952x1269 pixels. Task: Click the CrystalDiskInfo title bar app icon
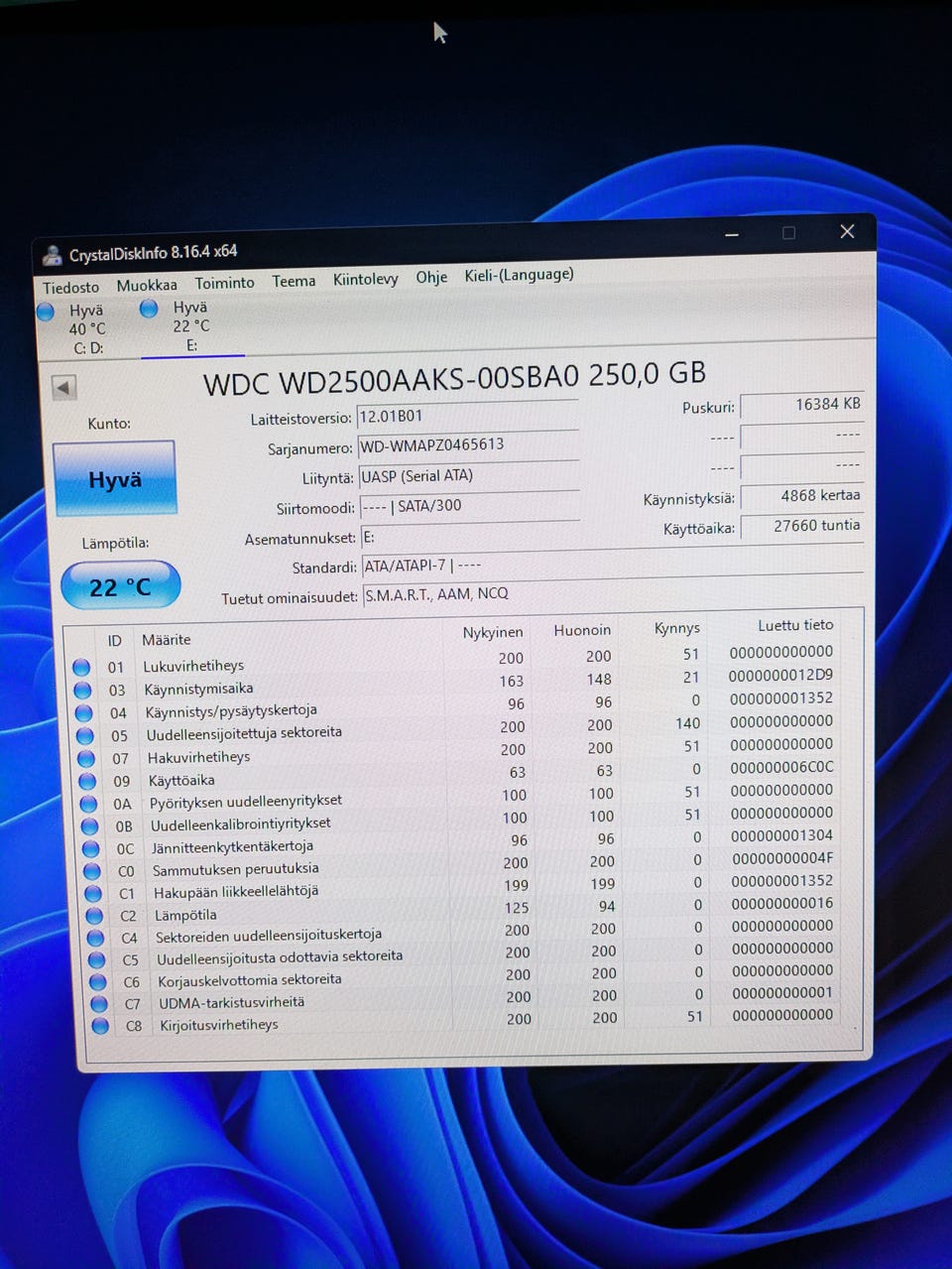[52, 256]
